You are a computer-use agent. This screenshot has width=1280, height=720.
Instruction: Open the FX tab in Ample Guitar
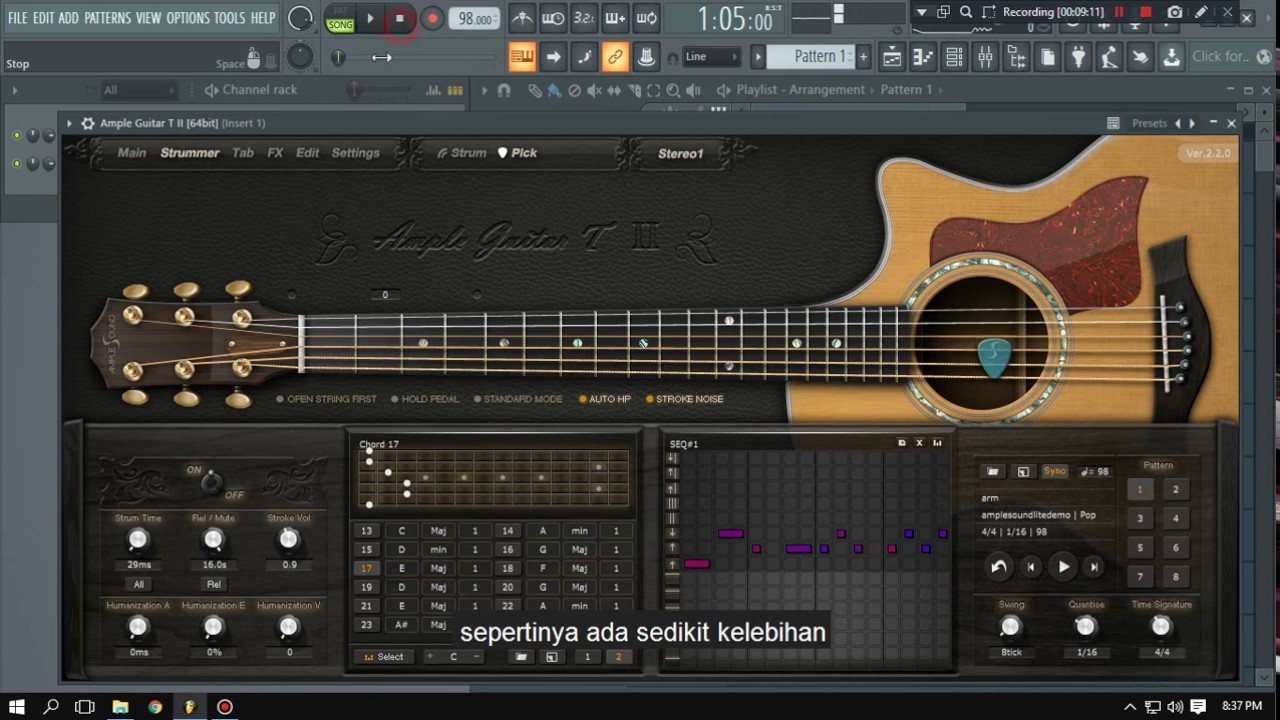275,153
